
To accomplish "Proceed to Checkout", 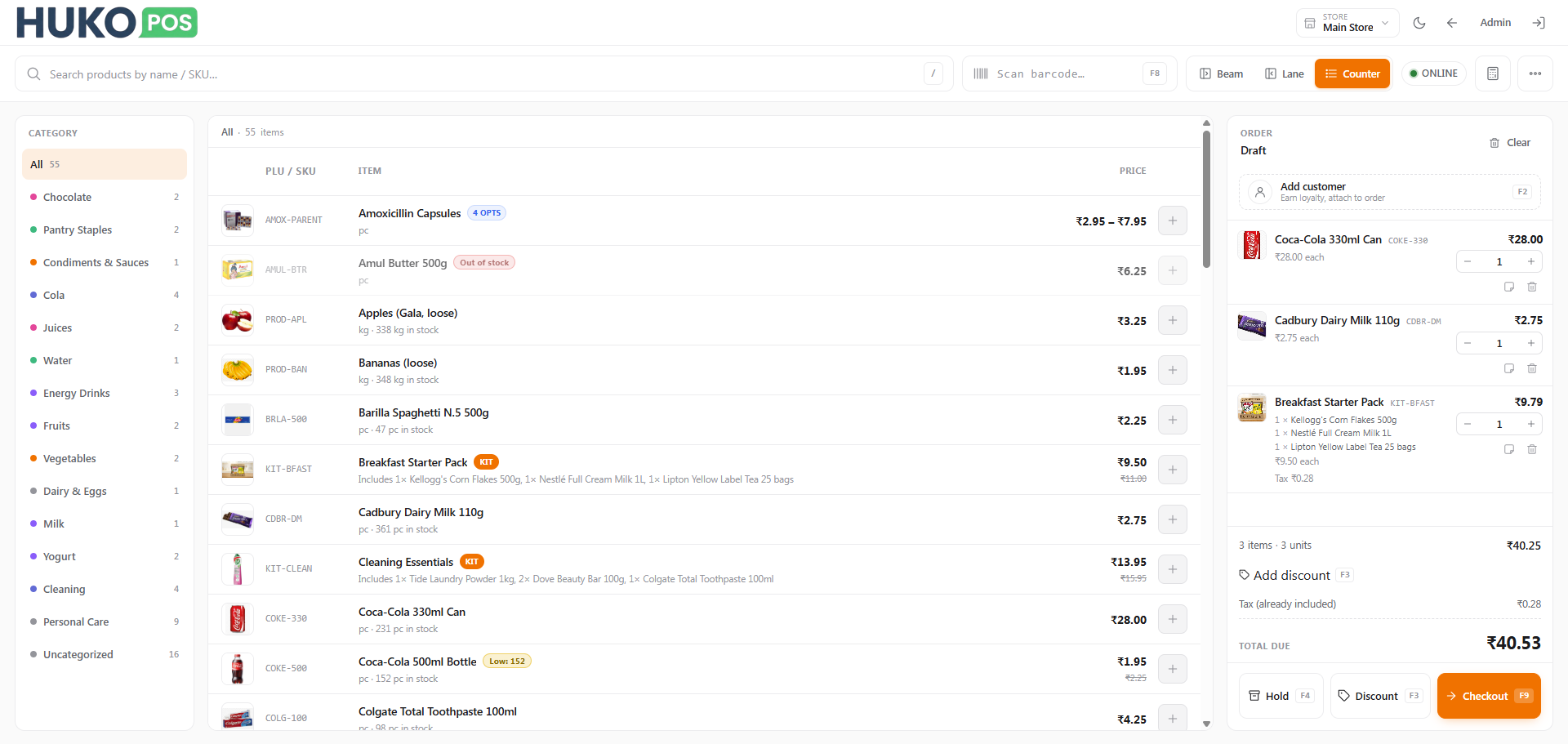I will (1489, 696).
